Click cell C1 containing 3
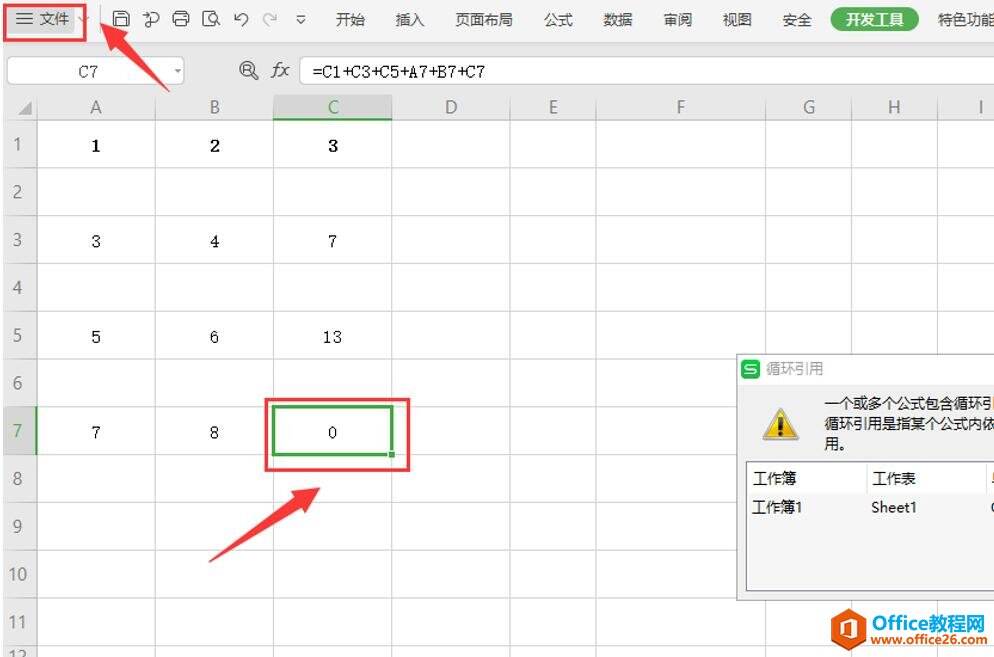The height and width of the screenshot is (657, 994). click(x=333, y=145)
